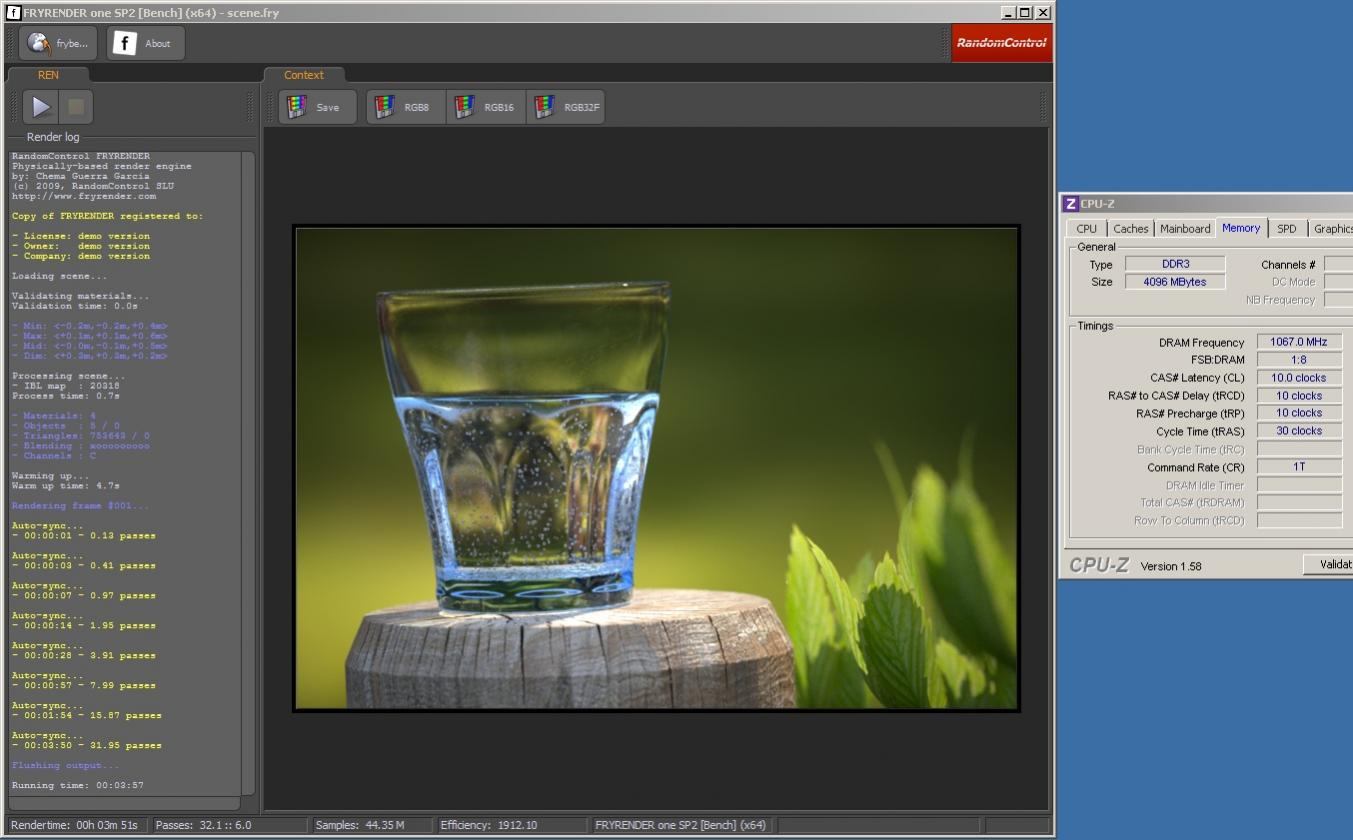Select the RGB16 output format button
The width and height of the screenshot is (1353, 840).
click(x=485, y=107)
